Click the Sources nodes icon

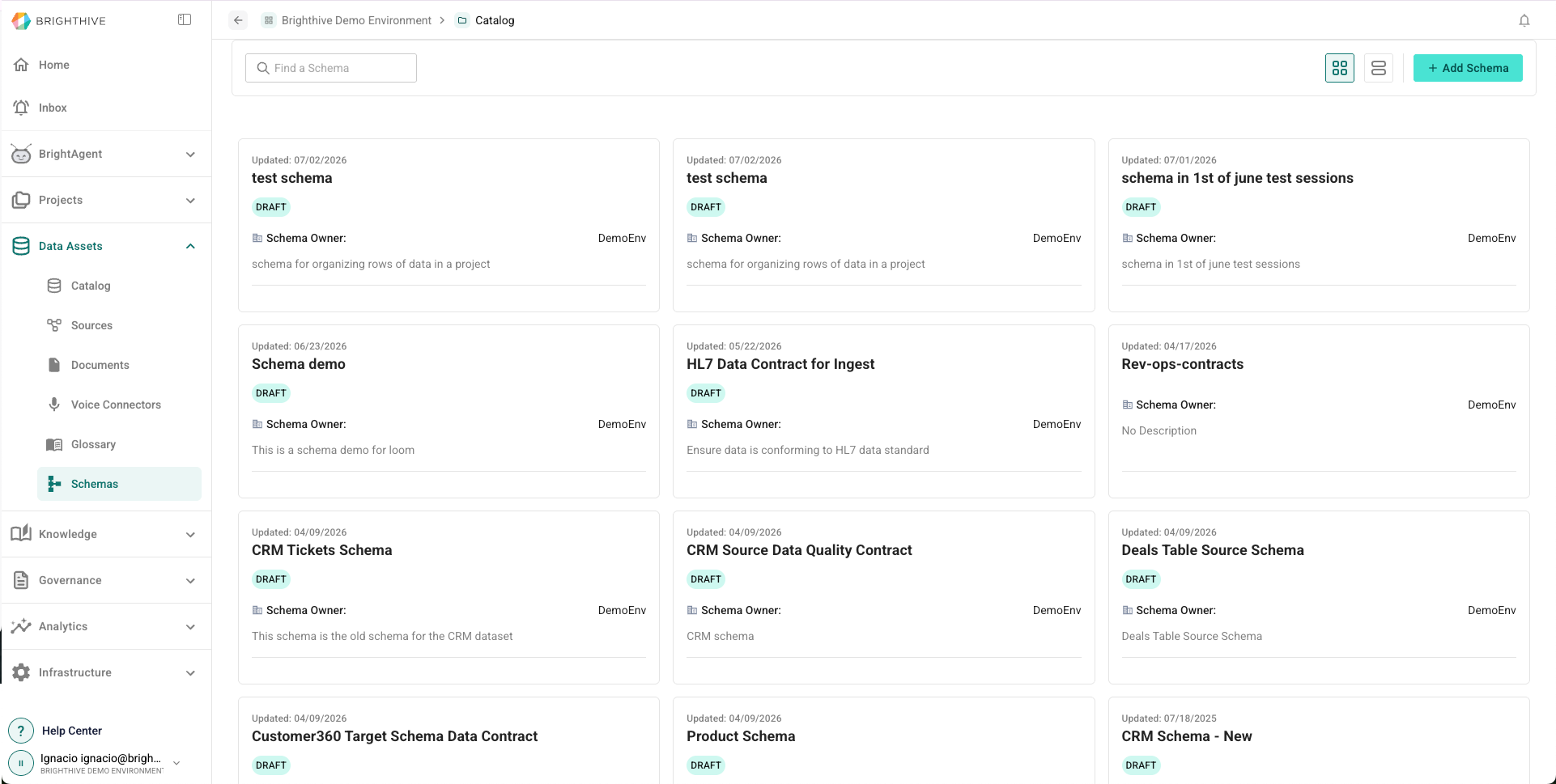(54, 325)
